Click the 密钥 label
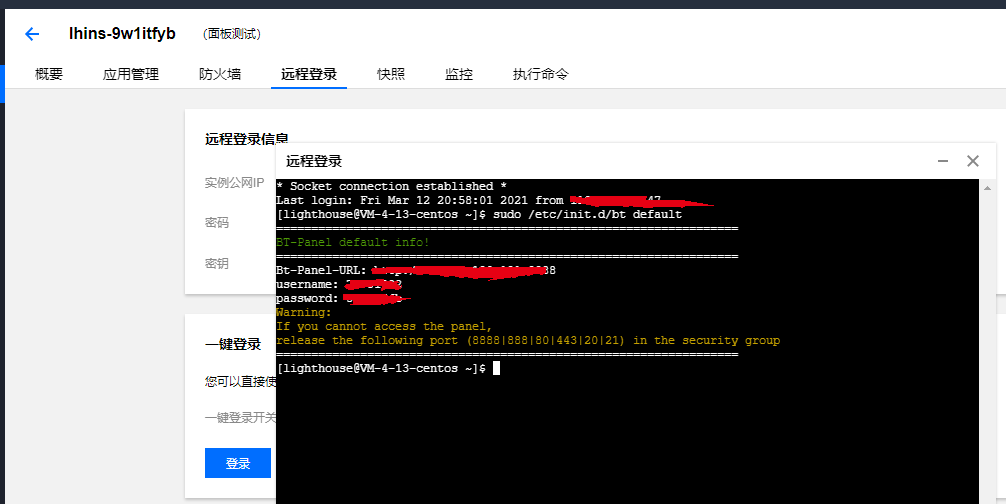 [x=217, y=263]
